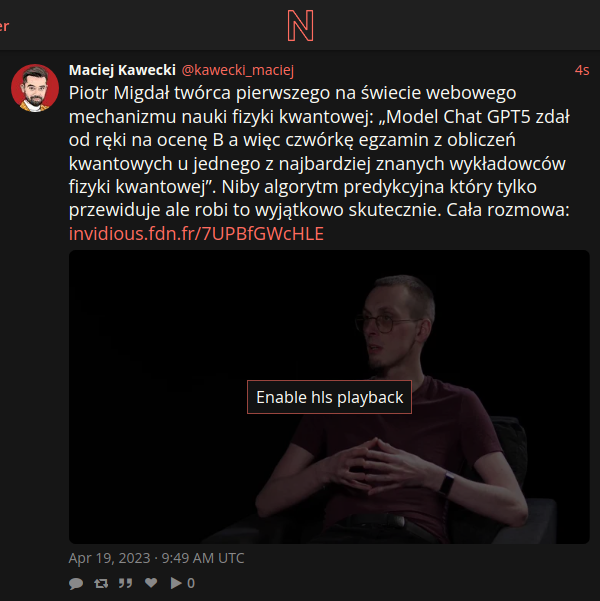Click the heart likes icon

[x=151, y=583]
